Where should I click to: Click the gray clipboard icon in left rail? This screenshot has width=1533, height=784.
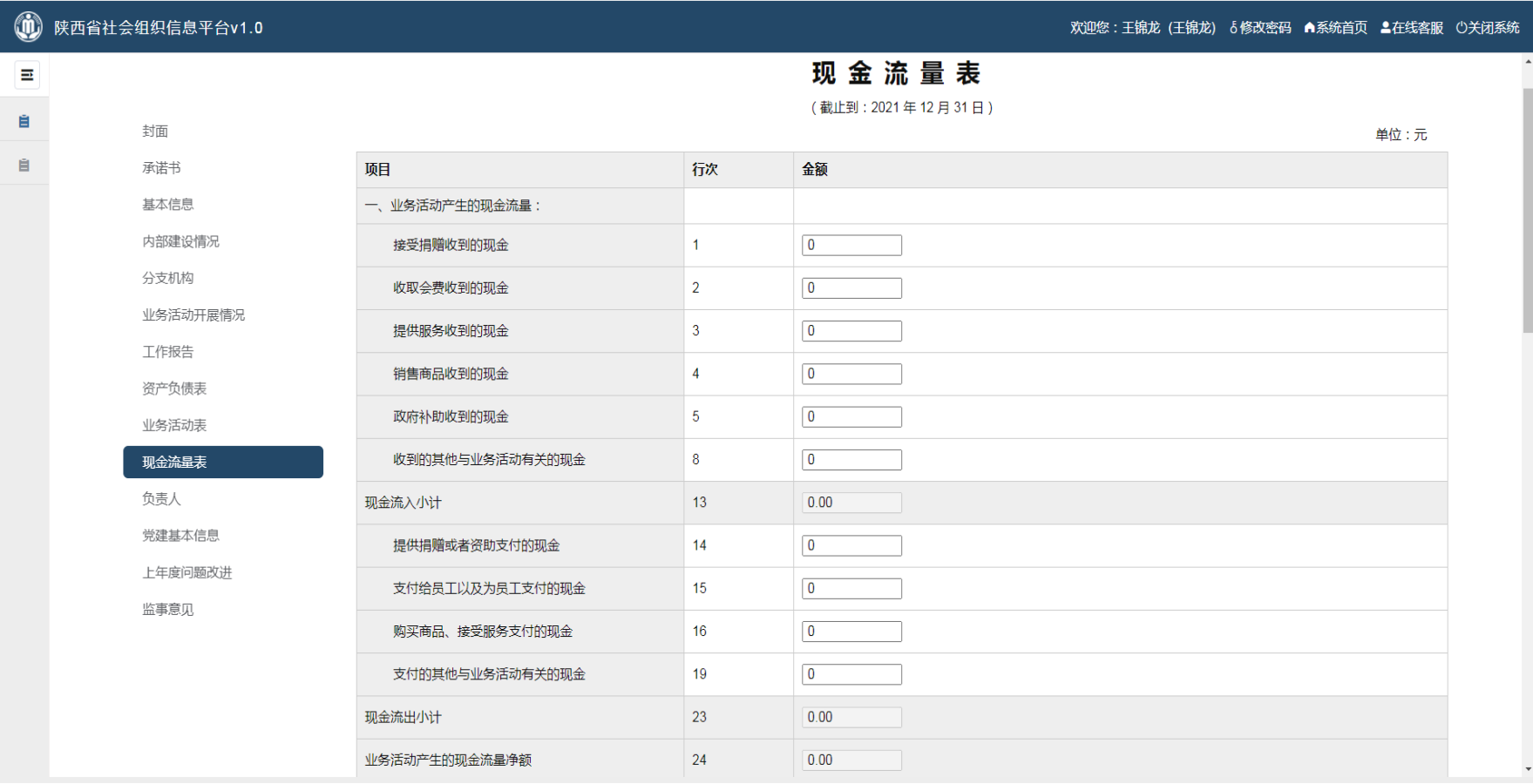(x=24, y=165)
